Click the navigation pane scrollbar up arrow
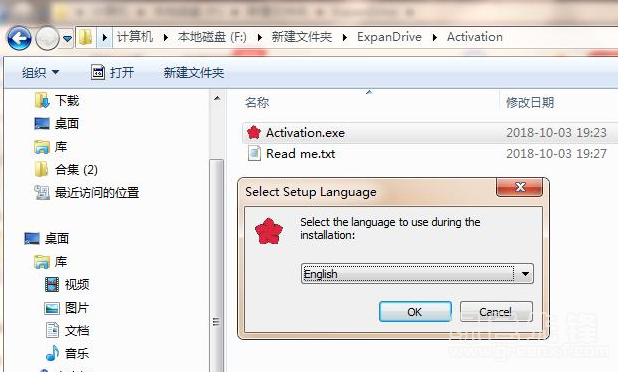Image resolution: width=618 pixels, height=372 pixels. point(217,98)
